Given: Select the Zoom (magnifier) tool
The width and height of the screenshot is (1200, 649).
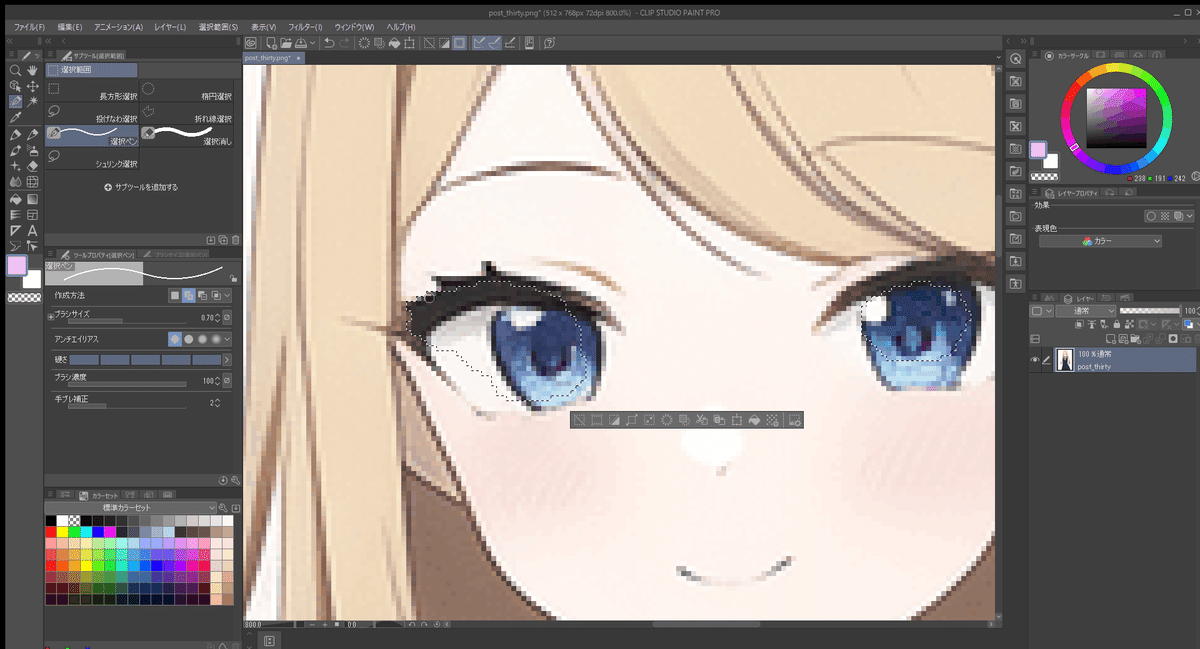Looking at the screenshot, I should pos(15,71).
